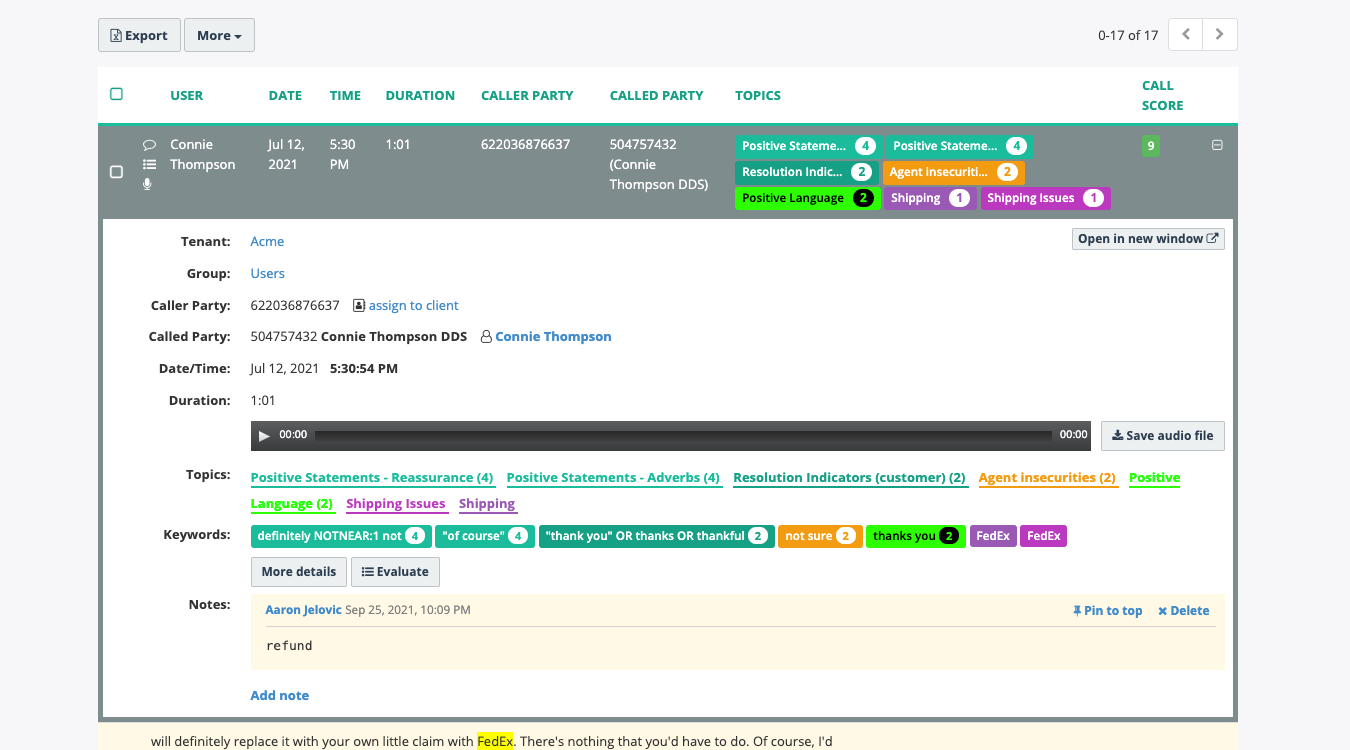Open the Users group link
The width and height of the screenshot is (1350, 750).
(267, 274)
